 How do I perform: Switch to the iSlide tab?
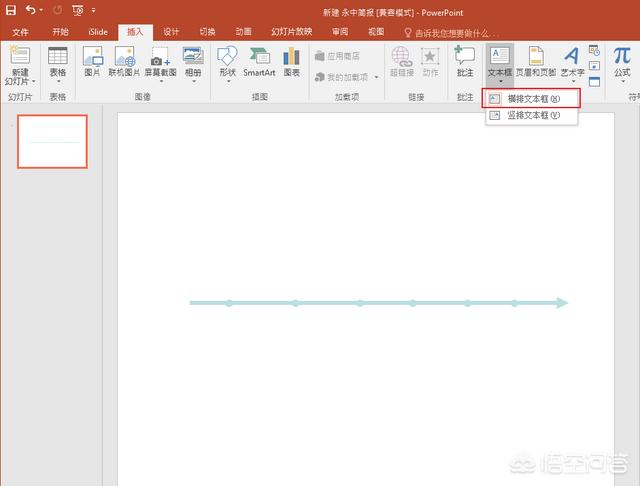(x=97, y=32)
